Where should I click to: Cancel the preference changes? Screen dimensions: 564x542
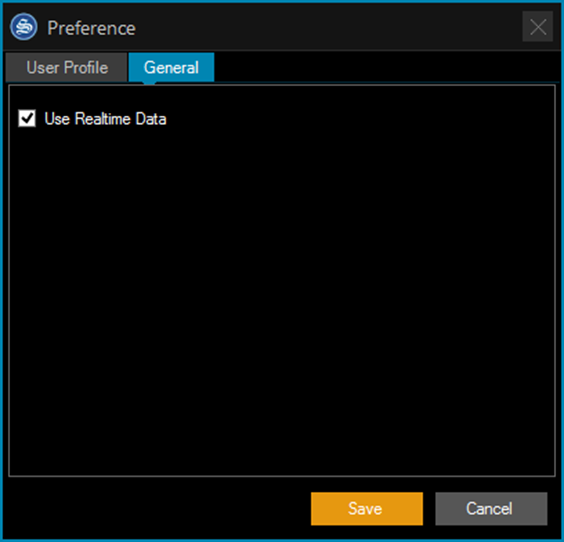tap(491, 509)
